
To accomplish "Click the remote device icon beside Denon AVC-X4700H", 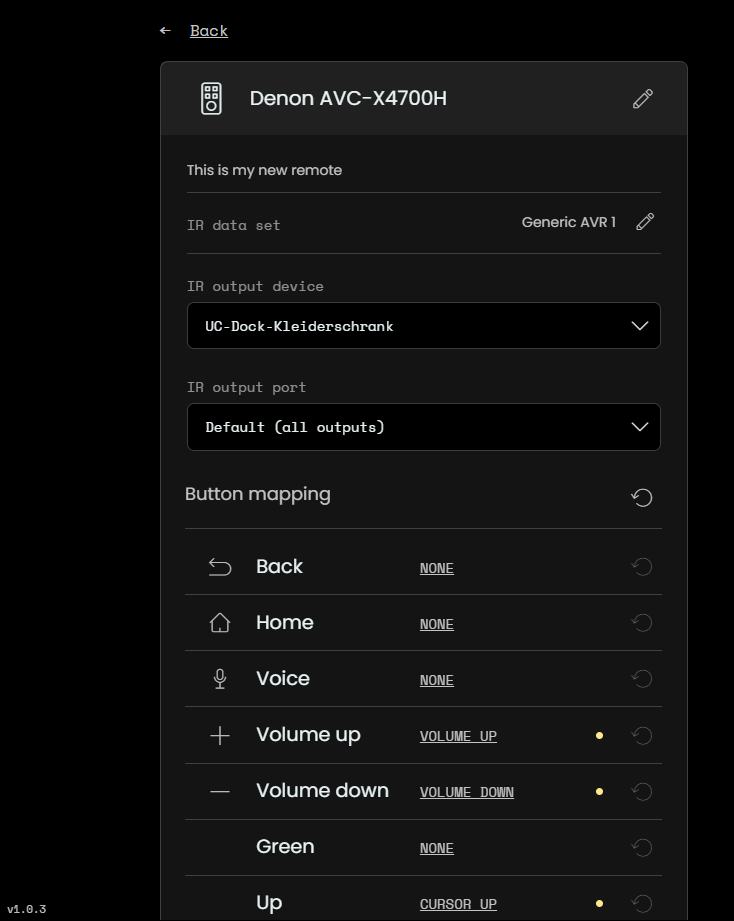I will pyautogui.click(x=211, y=98).
